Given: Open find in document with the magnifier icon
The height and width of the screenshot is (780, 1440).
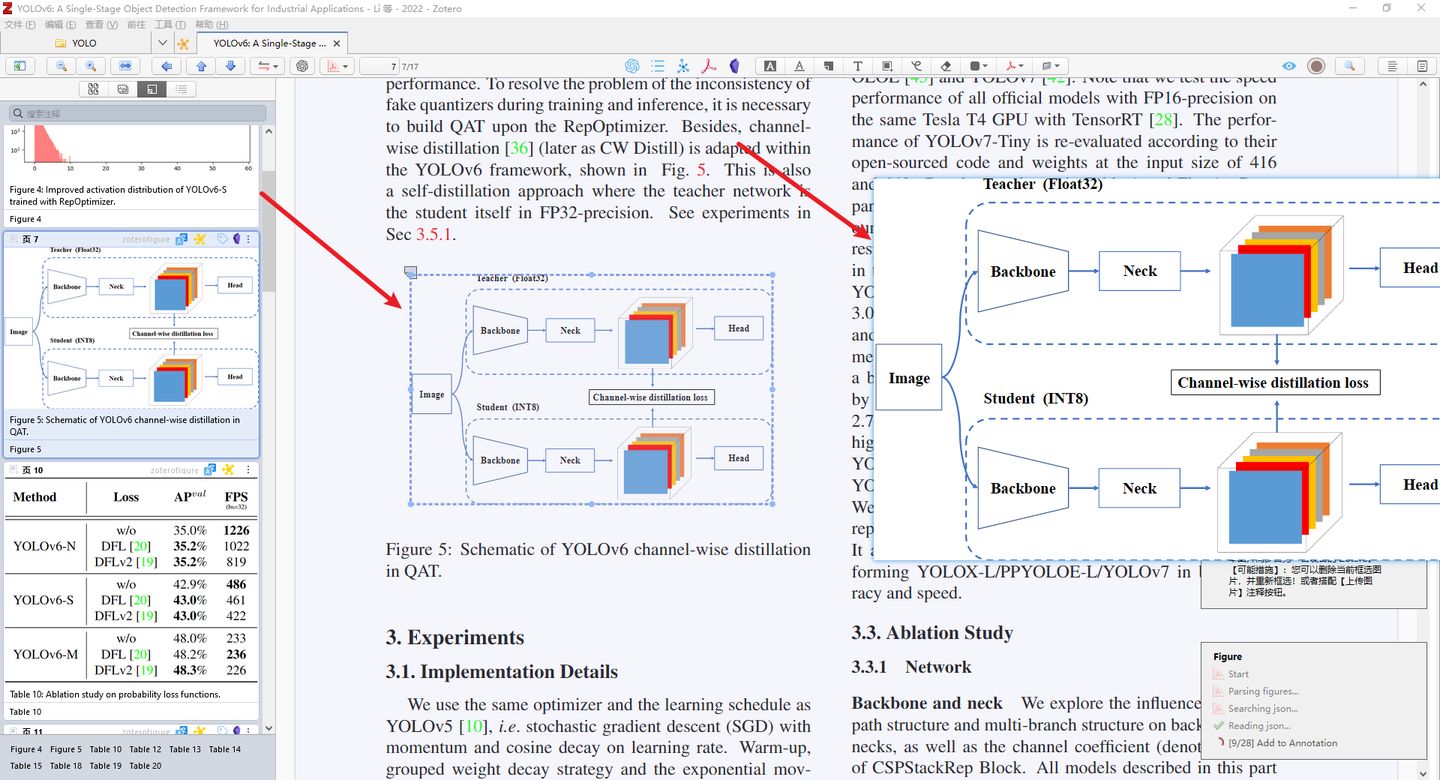Looking at the screenshot, I should [1350, 65].
